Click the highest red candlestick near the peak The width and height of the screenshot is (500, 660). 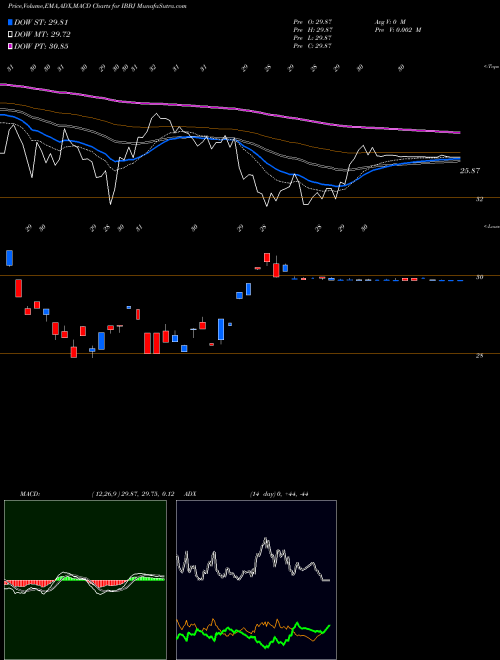(x=267, y=258)
